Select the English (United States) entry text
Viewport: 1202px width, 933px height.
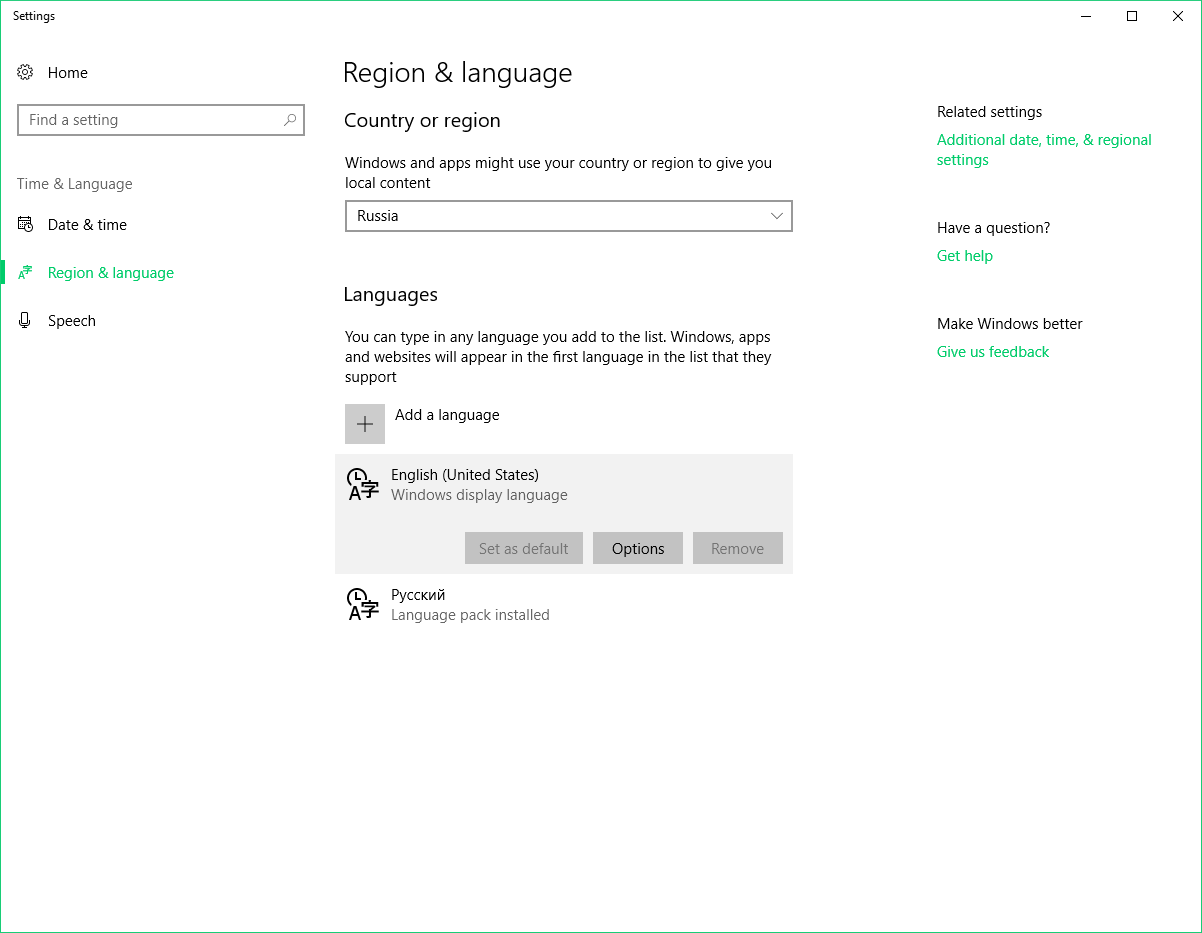[x=465, y=475]
